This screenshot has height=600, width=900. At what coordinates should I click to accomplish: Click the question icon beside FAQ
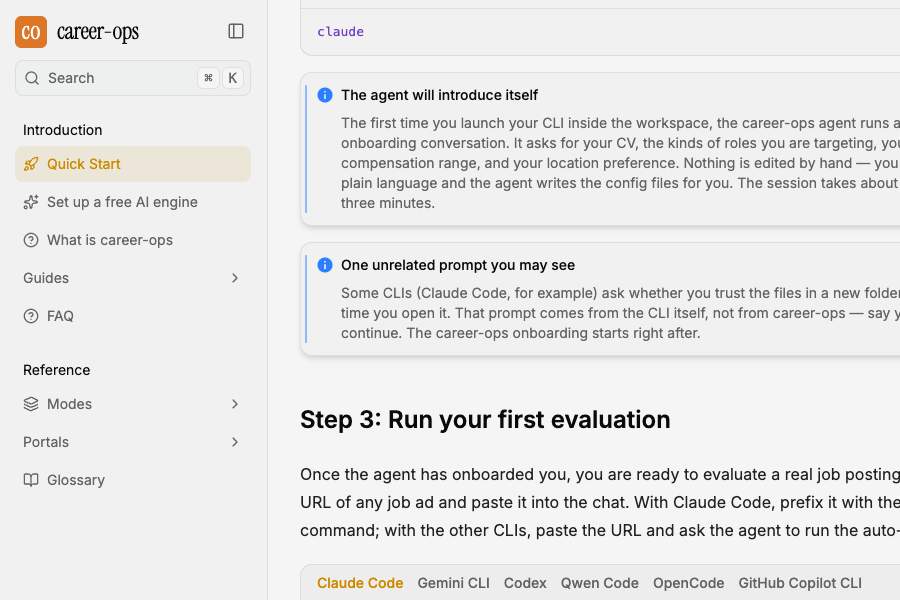(31, 316)
